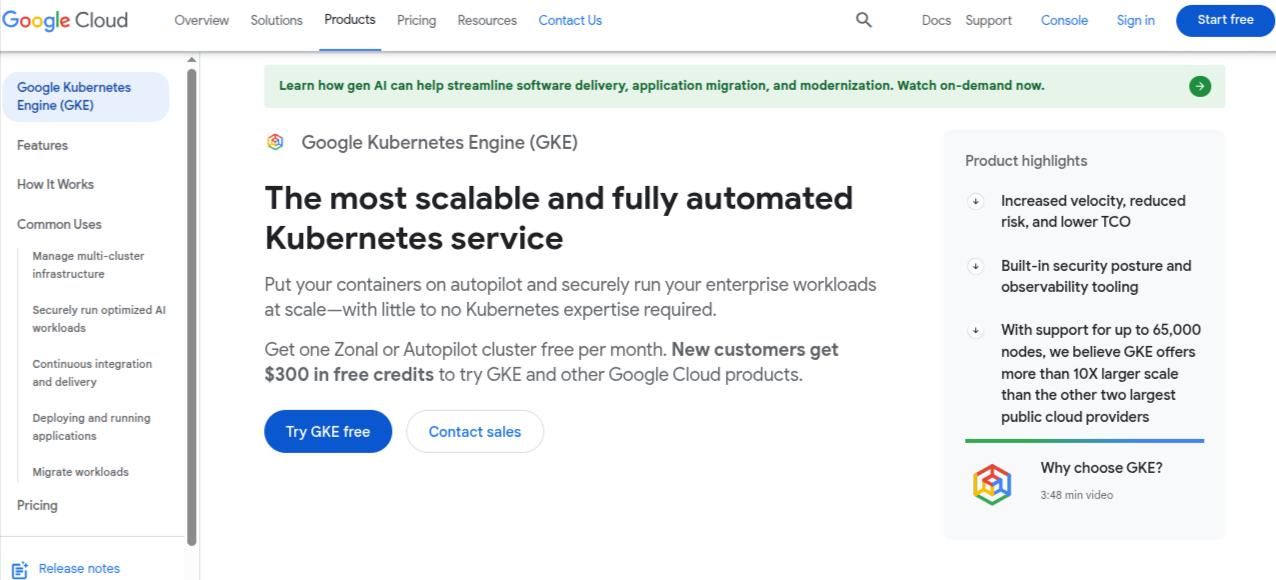Click 'Increased velocity, reduced risk, and lower TCO' text
The height and width of the screenshot is (580, 1276).
click(x=1093, y=211)
